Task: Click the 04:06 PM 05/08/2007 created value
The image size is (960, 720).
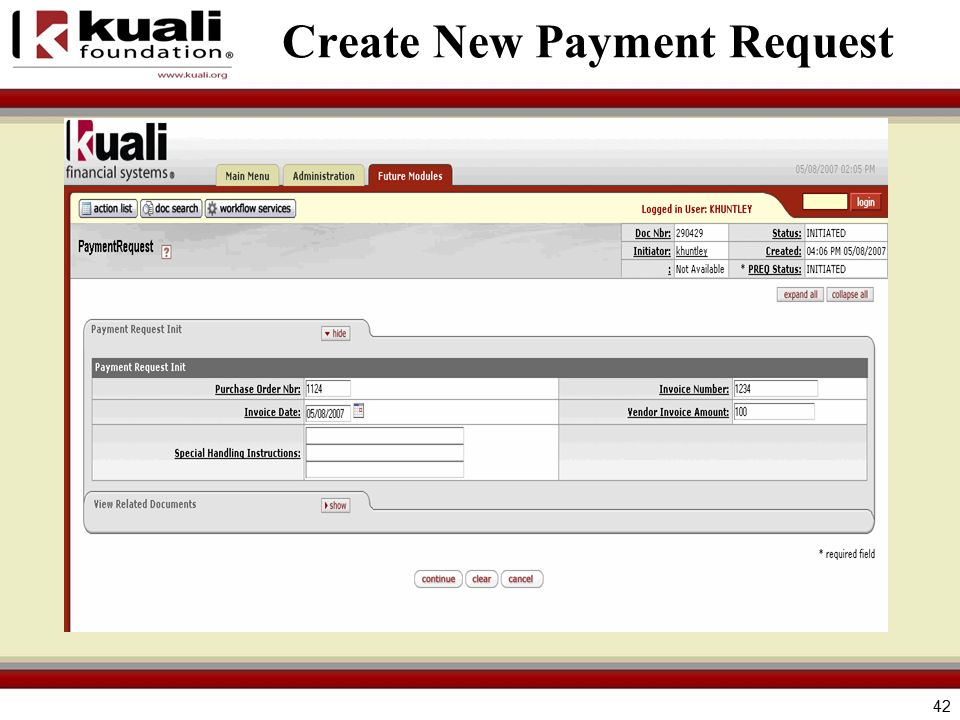Action: (x=846, y=251)
